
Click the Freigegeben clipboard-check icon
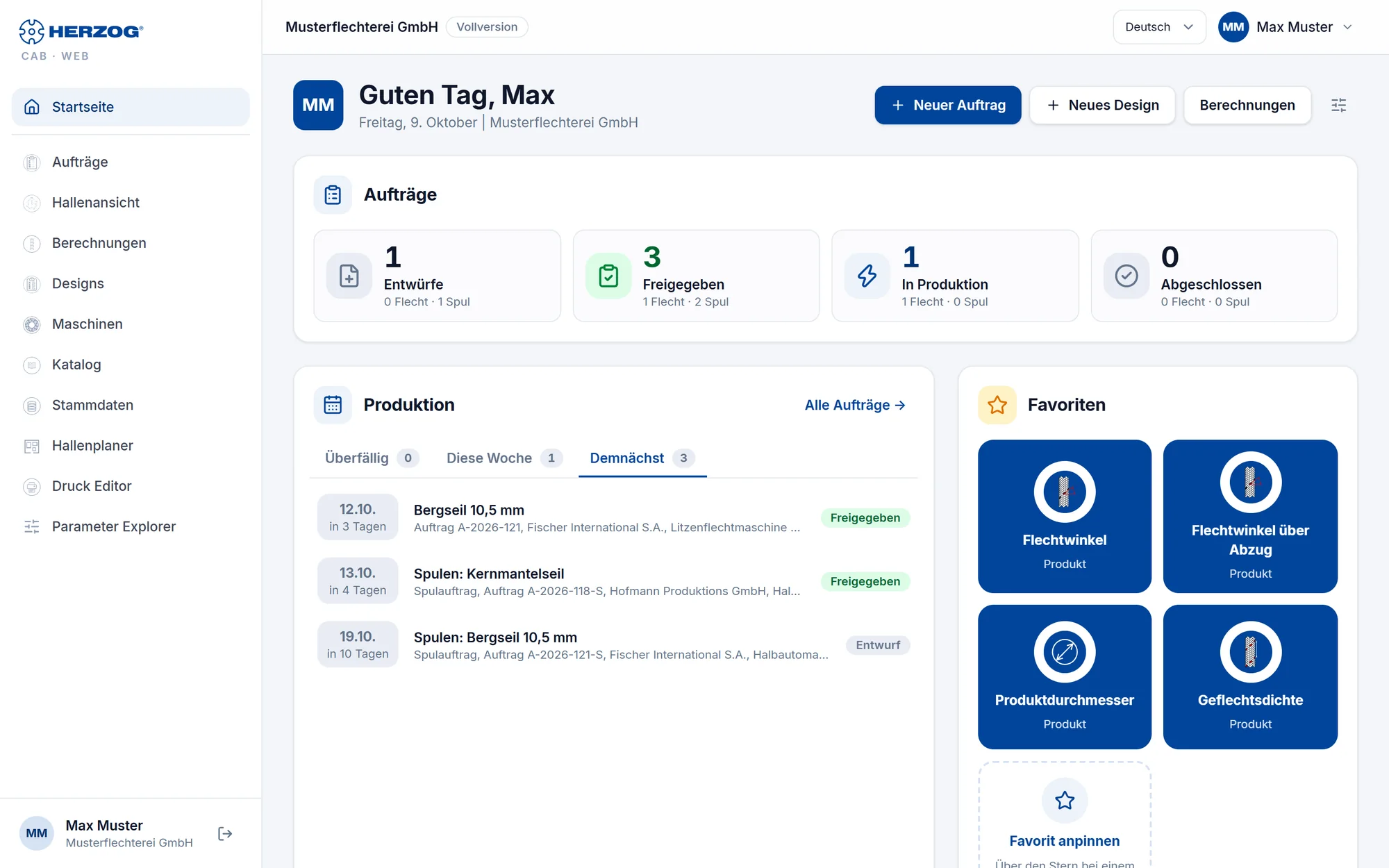click(x=608, y=276)
